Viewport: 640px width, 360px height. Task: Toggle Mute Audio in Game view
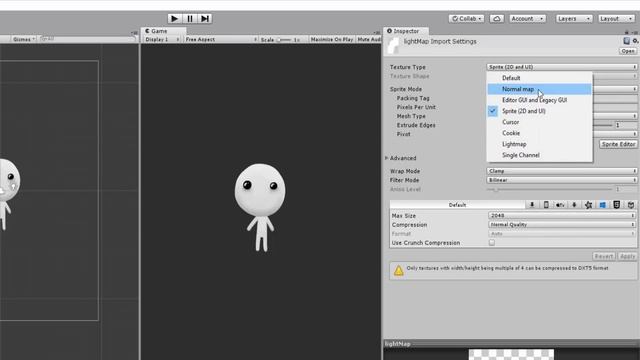coord(369,40)
